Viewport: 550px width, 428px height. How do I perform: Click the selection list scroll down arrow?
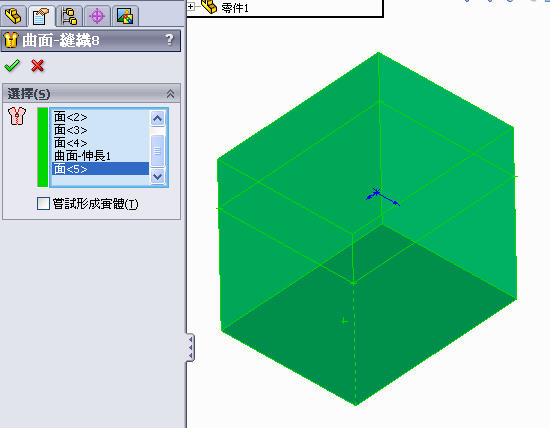click(157, 176)
